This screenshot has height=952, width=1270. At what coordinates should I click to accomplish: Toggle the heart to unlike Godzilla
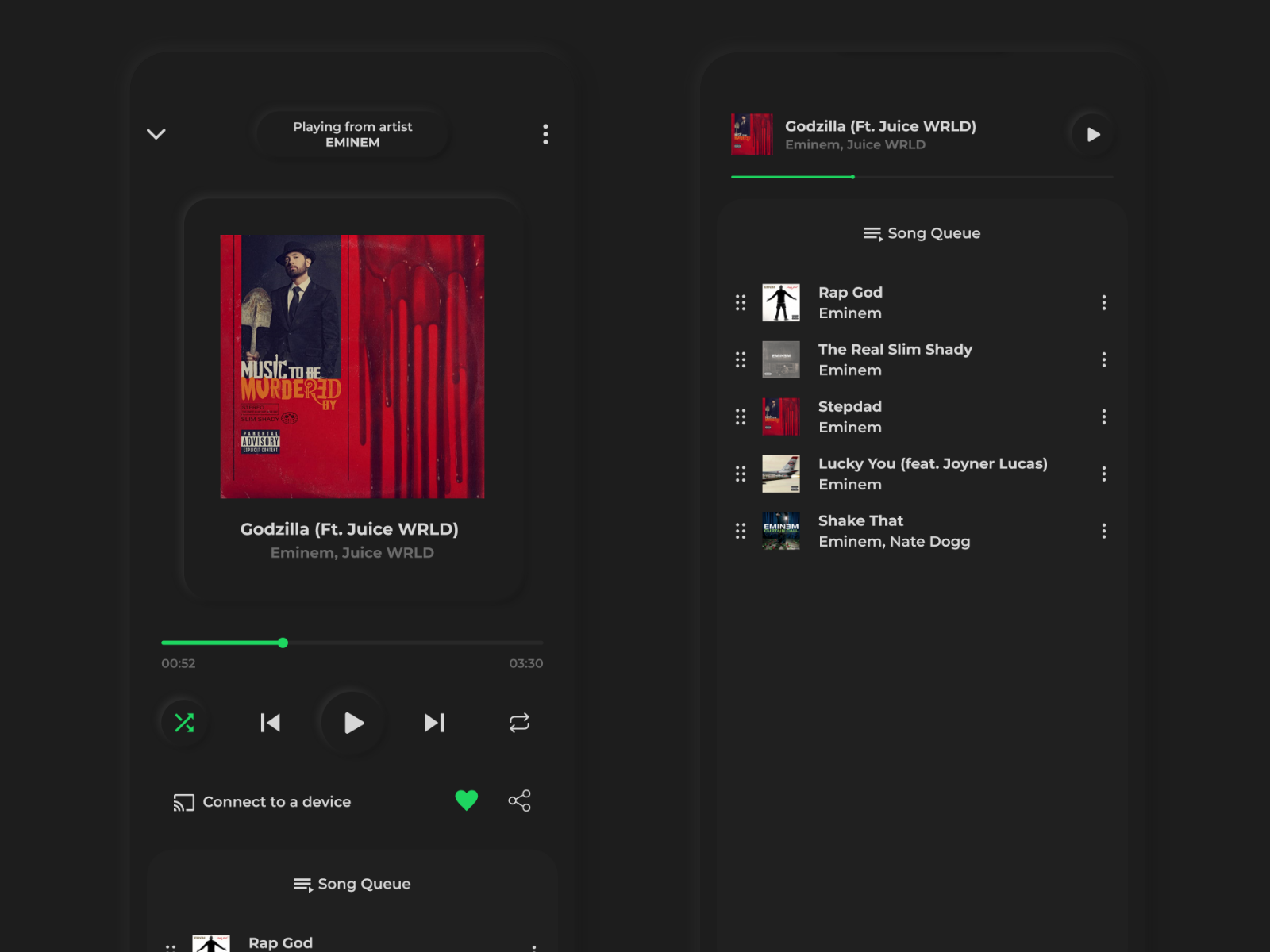(467, 800)
